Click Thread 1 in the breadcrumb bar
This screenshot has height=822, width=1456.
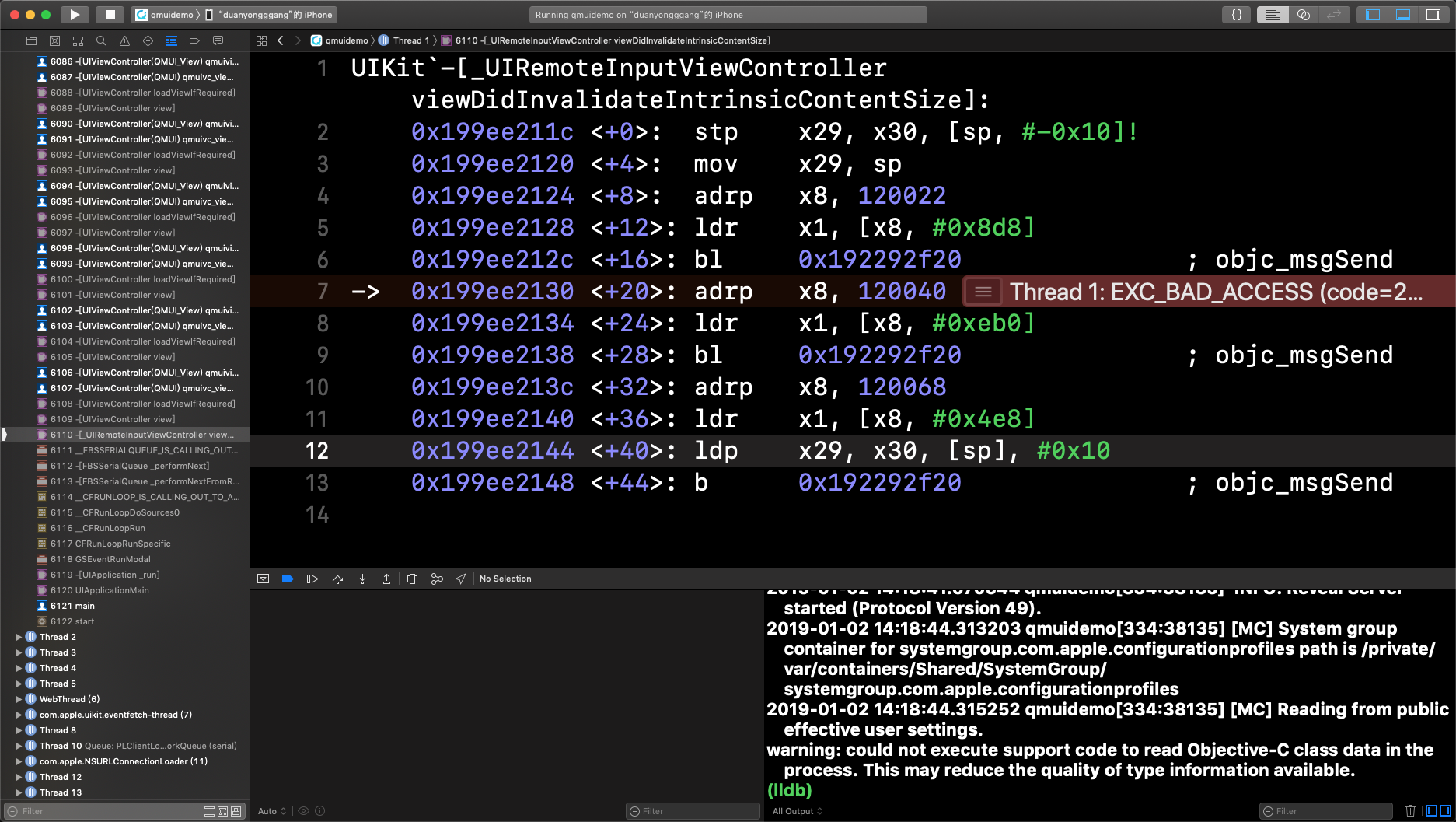pos(403,40)
